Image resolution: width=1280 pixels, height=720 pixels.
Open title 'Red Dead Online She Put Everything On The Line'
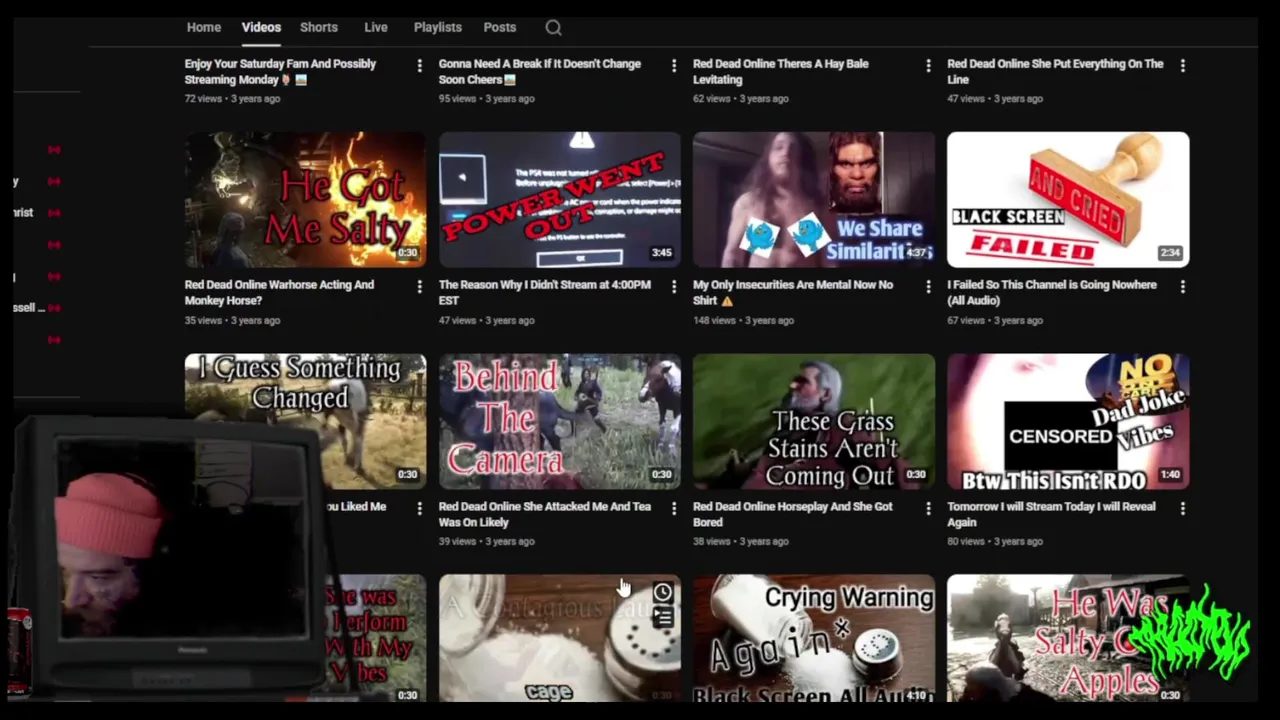(x=1055, y=72)
